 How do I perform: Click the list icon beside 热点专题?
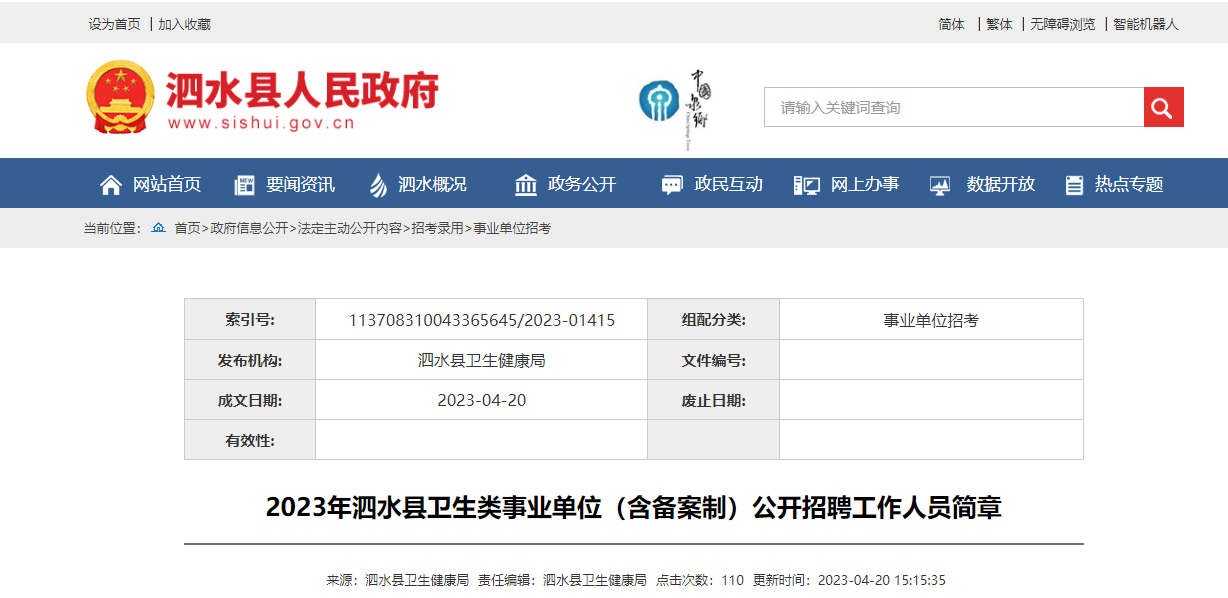[1074, 185]
